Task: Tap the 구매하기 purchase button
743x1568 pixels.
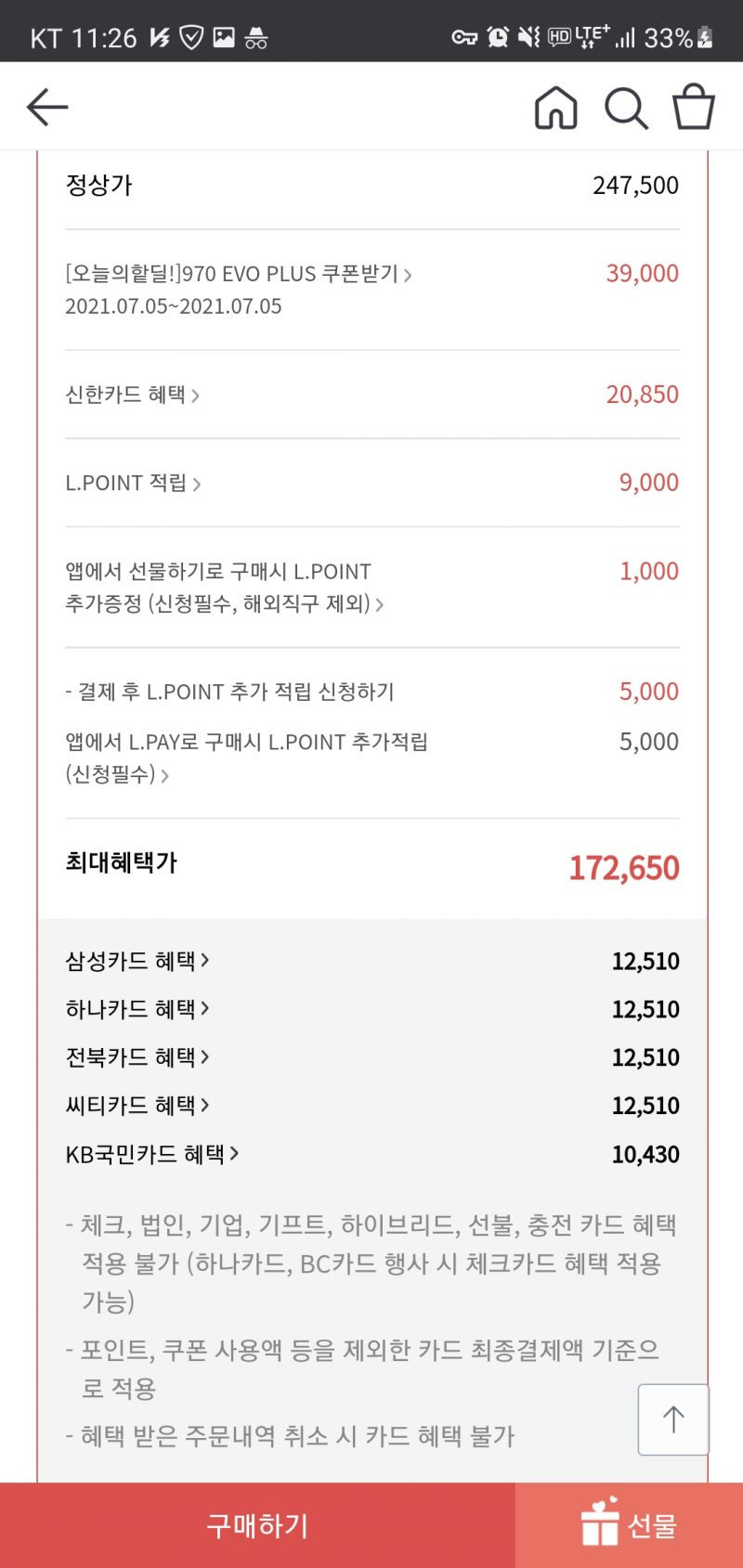Action: click(x=257, y=1524)
